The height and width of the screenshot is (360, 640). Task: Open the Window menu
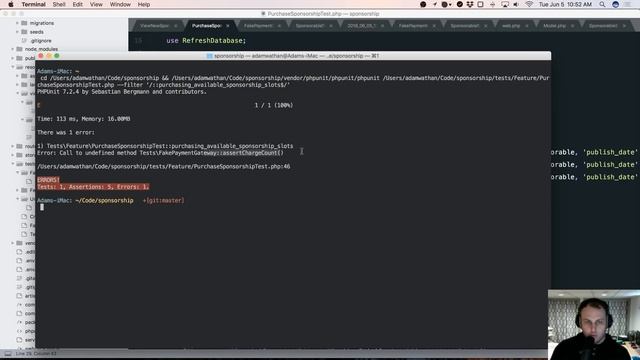tap(120, 4)
